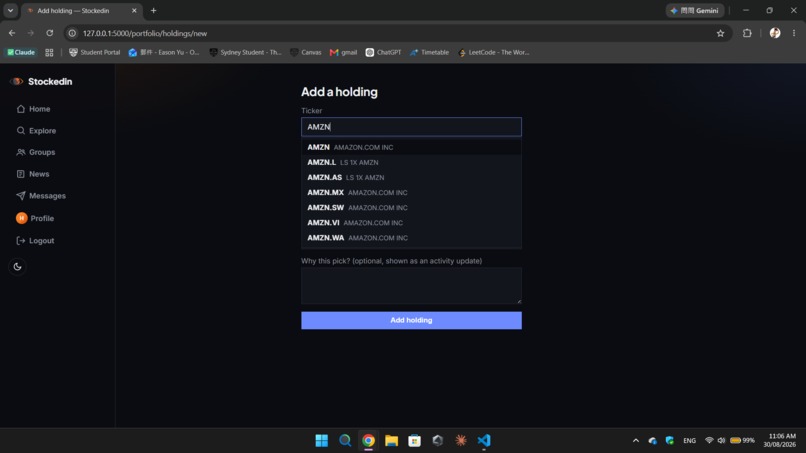Close the Add holding tab
The height and width of the screenshot is (453, 806).
(x=134, y=10)
